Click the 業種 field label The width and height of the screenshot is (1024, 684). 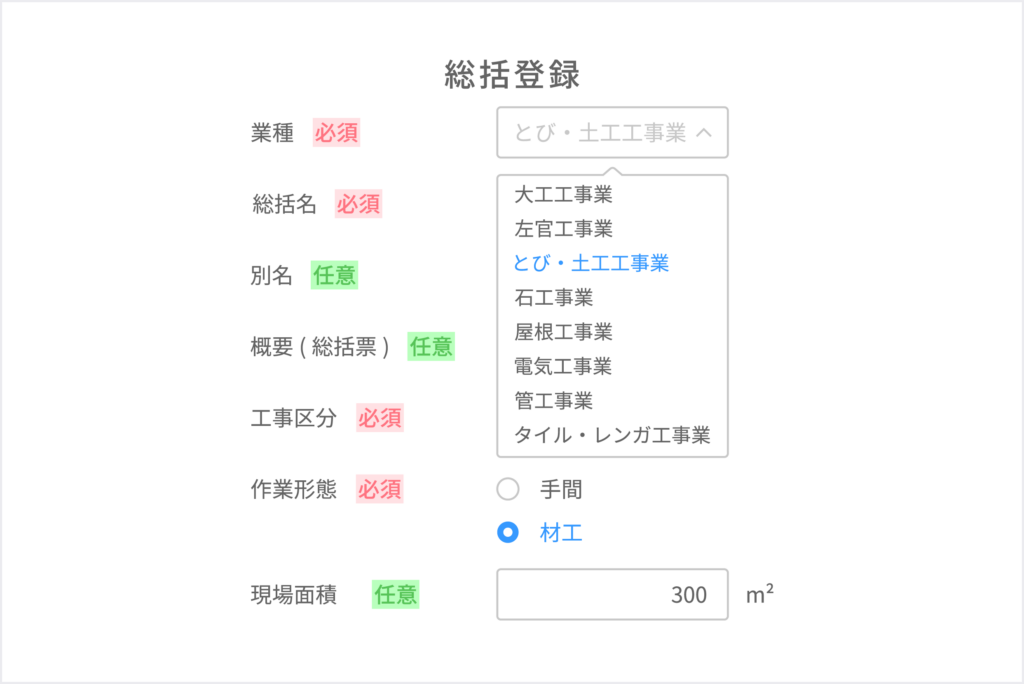click(272, 133)
